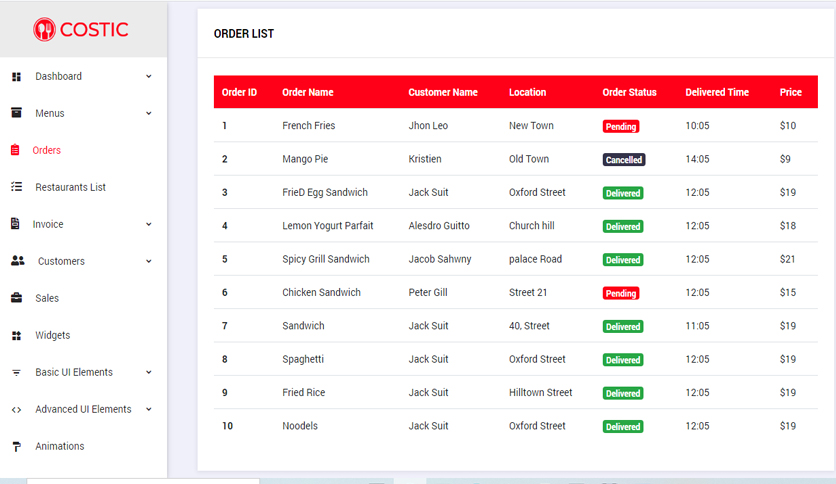This screenshot has width=836, height=484.
Task: Open the Widgets sidebar item
Action: [53, 335]
